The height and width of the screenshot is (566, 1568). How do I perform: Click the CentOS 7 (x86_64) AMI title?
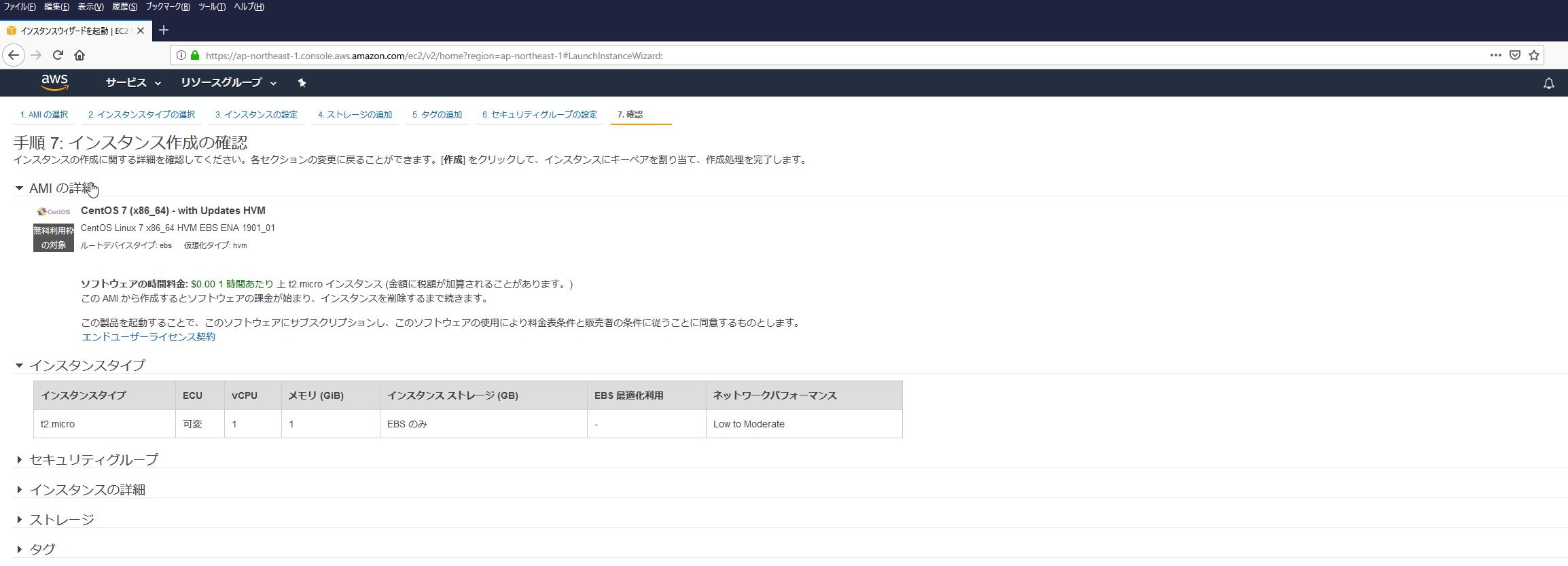[x=173, y=211]
